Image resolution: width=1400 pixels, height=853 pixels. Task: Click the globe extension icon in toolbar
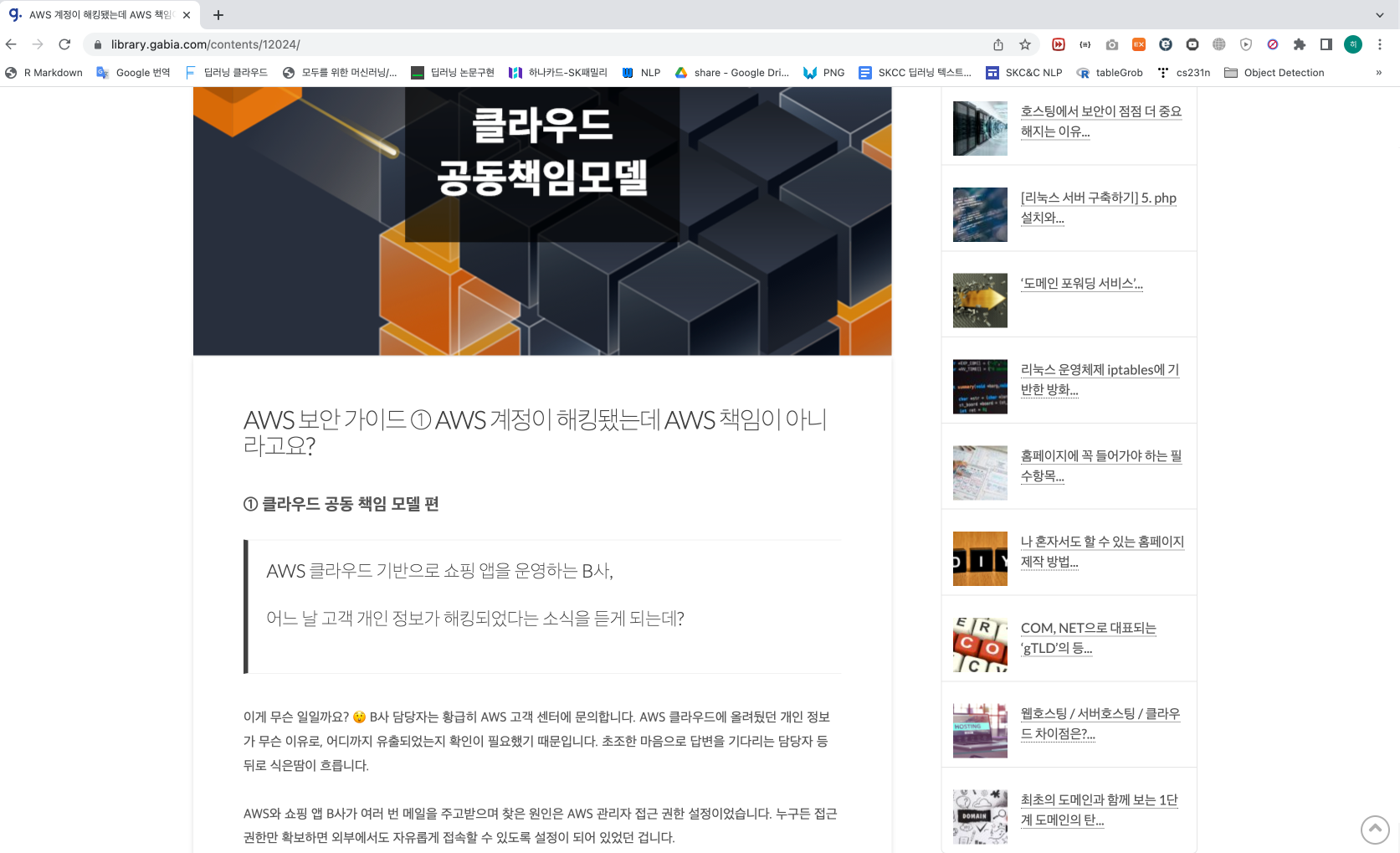[x=1219, y=44]
